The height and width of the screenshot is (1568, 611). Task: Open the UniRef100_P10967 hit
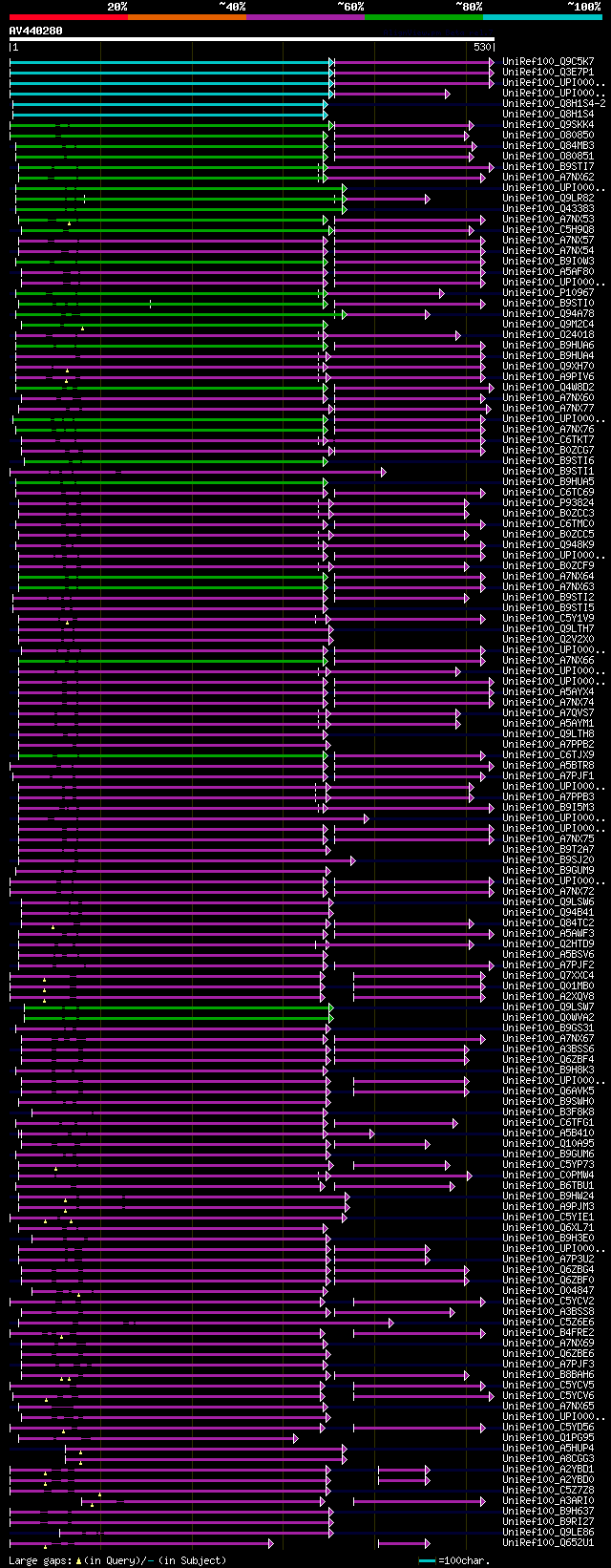548,292
